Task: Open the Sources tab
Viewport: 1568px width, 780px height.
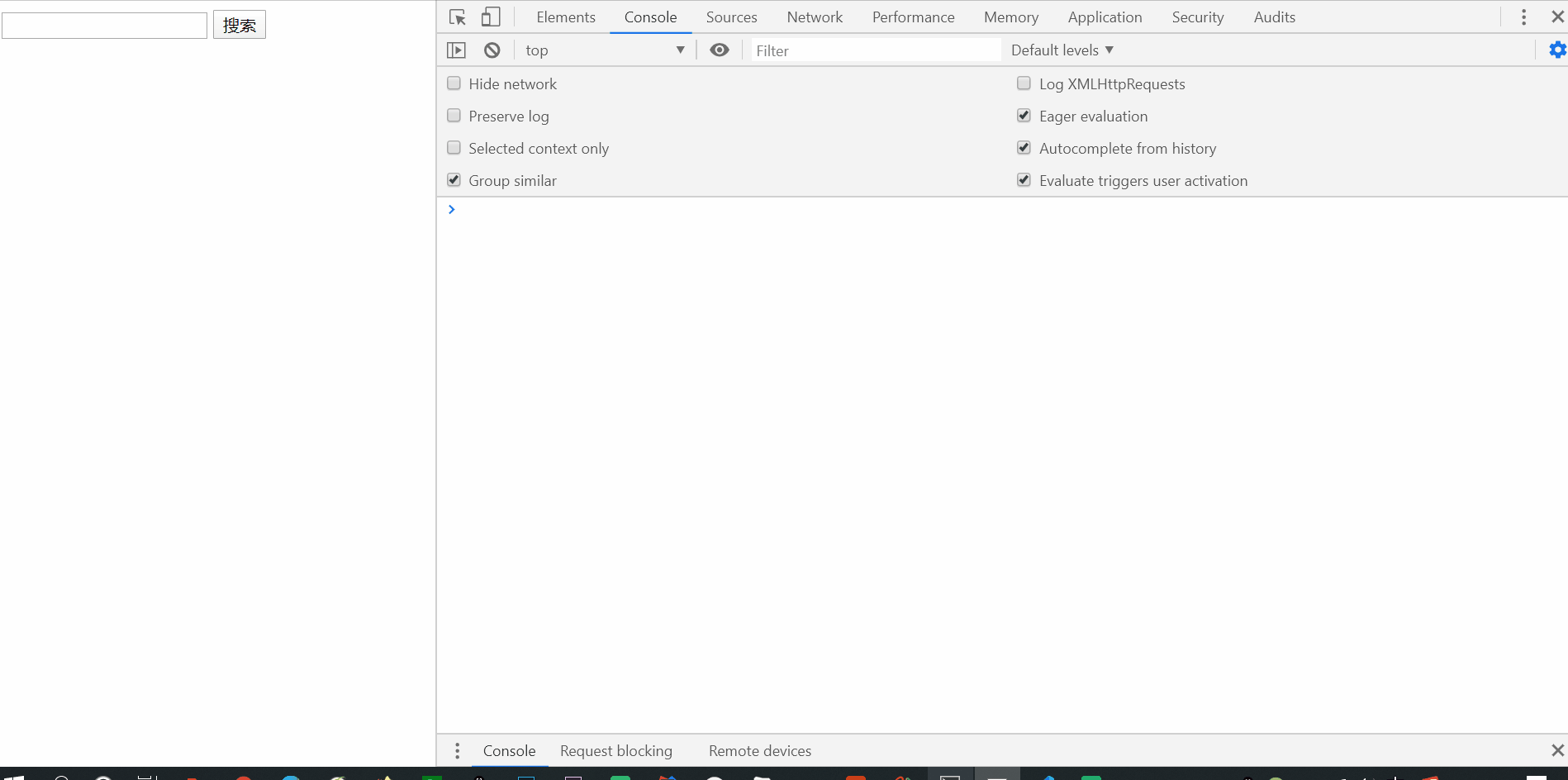Action: 732,17
